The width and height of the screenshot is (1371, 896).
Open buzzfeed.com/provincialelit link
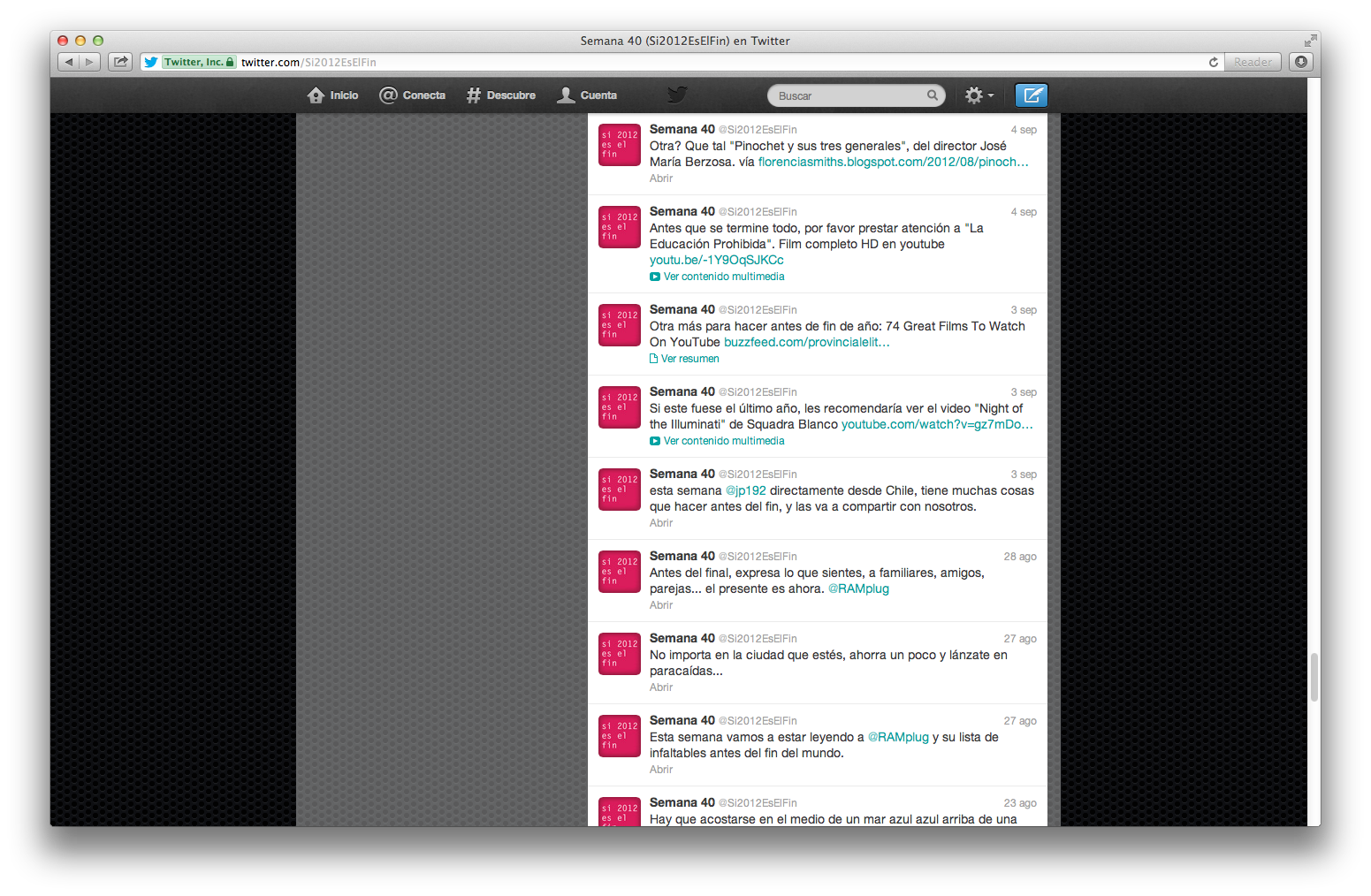pos(806,342)
